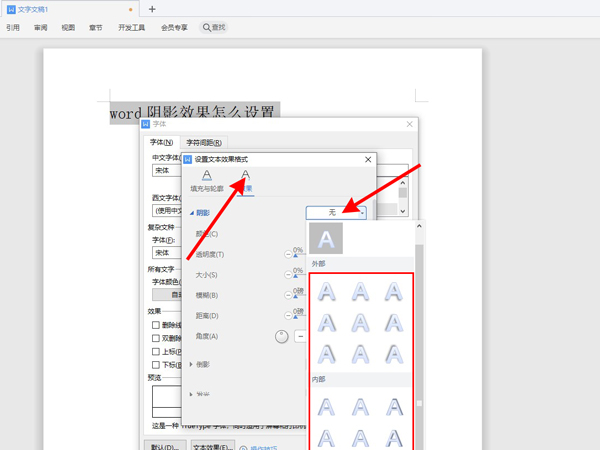The width and height of the screenshot is (600, 450).
Task: Open the 填充与轮廓 fill and outline icon
Action: [207, 181]
